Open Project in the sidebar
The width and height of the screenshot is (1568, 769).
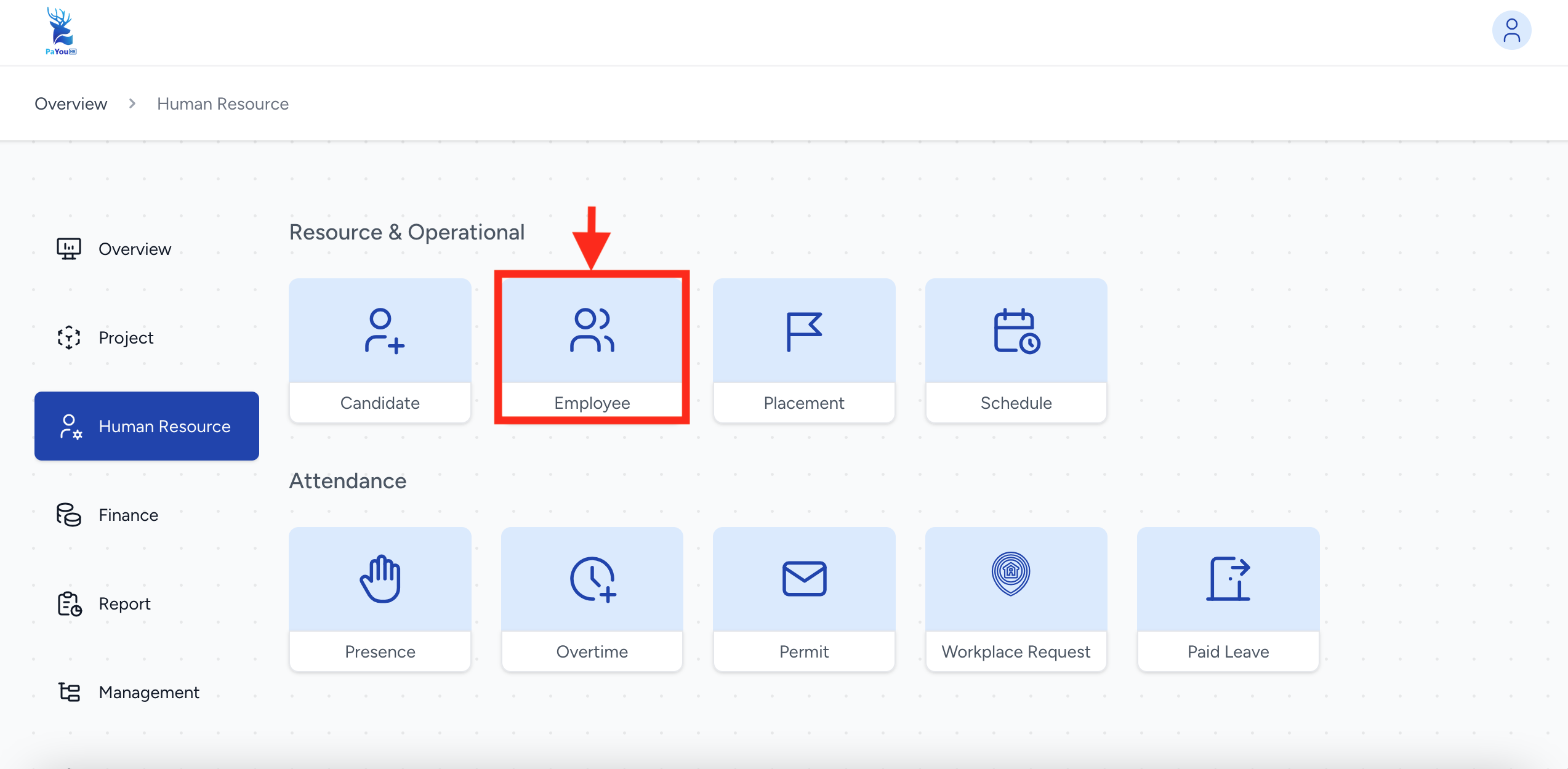(126, 338)
